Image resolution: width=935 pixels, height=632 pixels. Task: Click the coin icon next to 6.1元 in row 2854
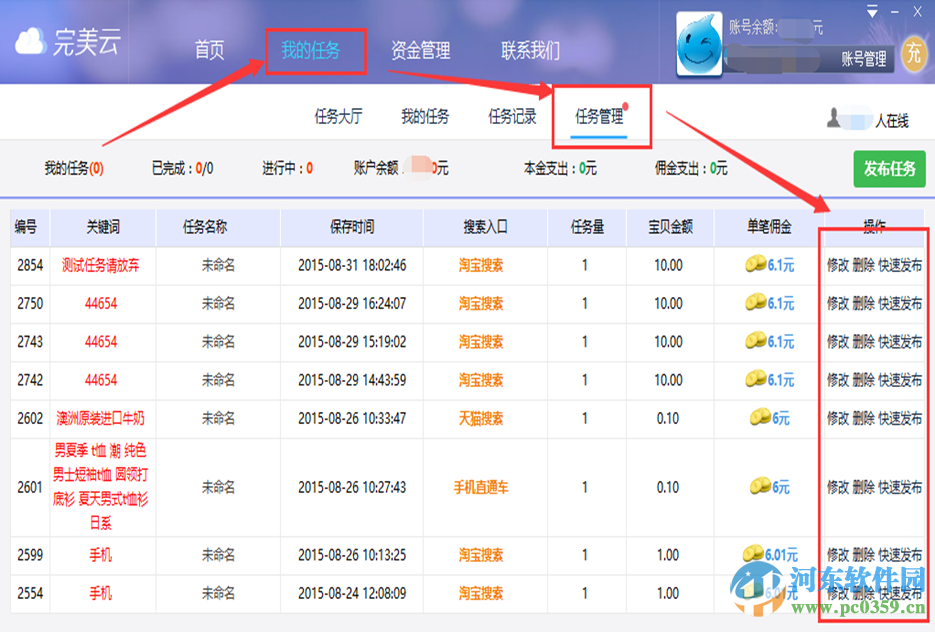click(x=757, y=262)
